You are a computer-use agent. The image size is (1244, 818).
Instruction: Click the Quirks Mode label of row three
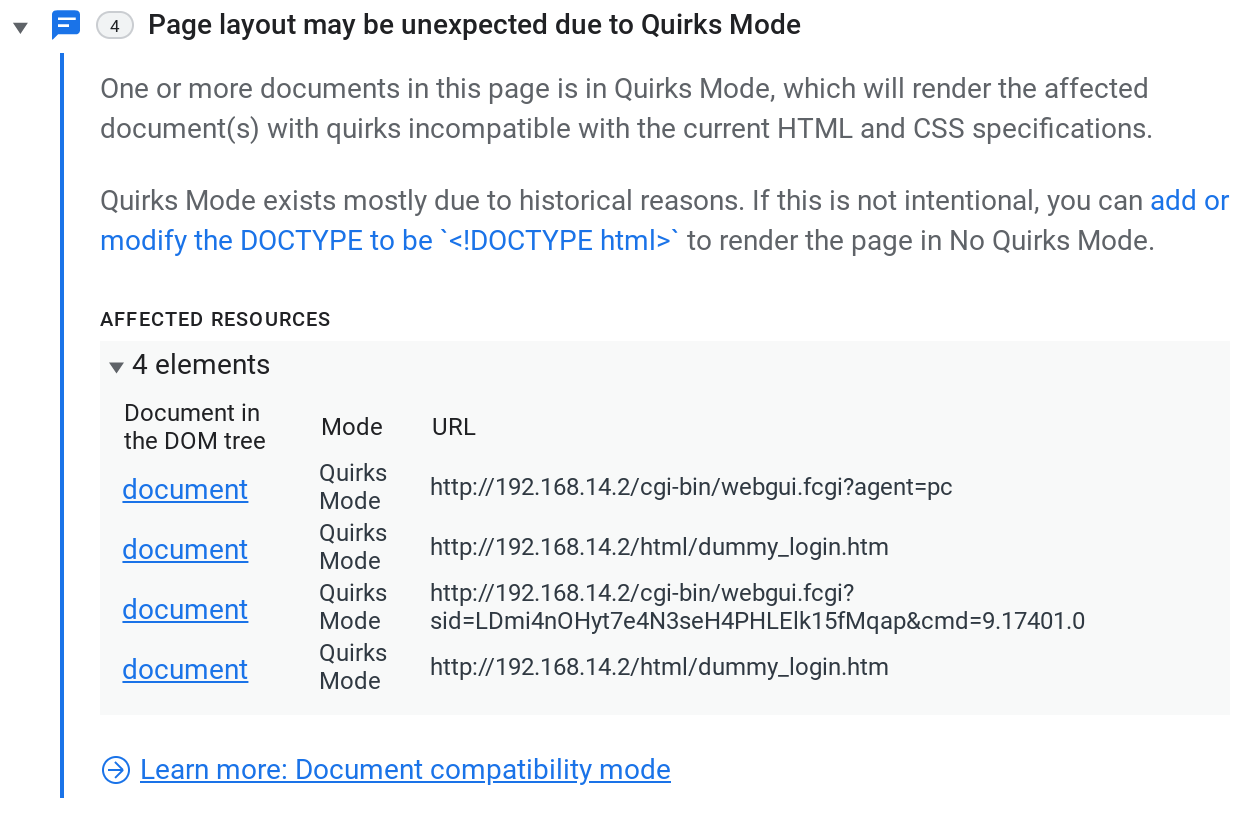(x=353, y=607)
